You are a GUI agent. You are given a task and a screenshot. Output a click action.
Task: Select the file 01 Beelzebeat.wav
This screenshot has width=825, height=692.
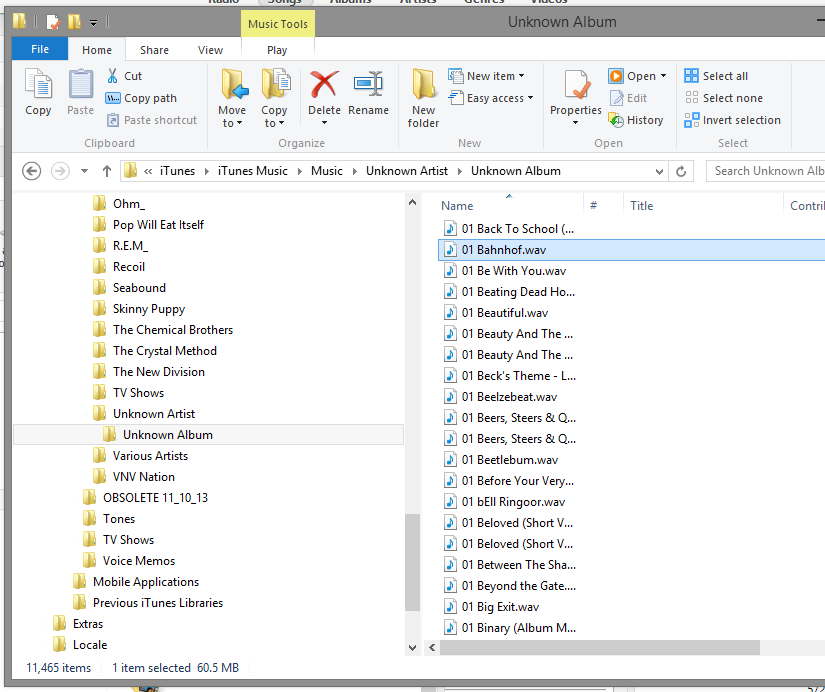tap(509, 397)
